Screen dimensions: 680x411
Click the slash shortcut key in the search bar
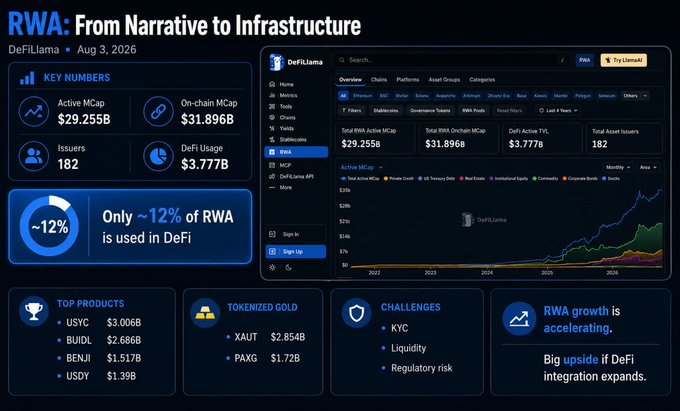(562, 60)
